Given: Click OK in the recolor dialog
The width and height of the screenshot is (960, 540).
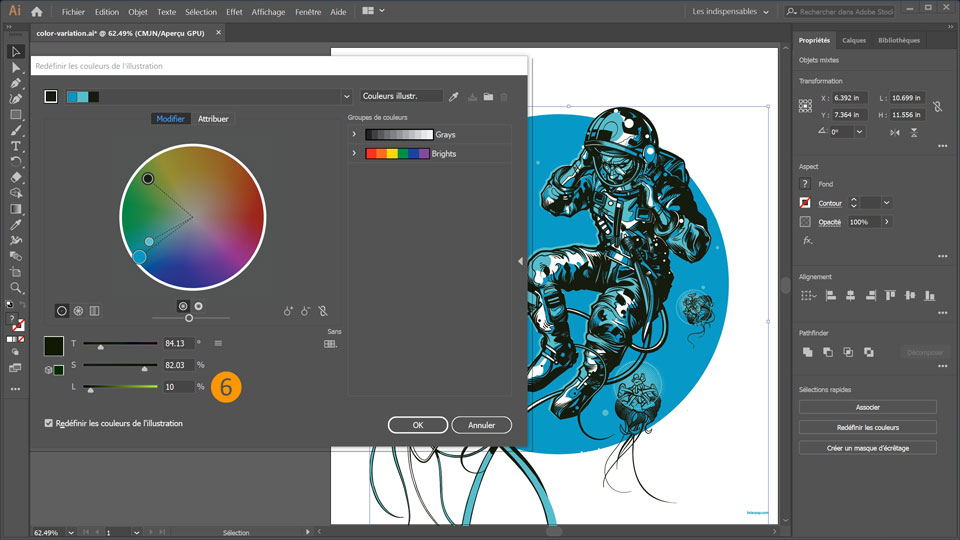Looking at the screenshot, I should pos(418,425).
